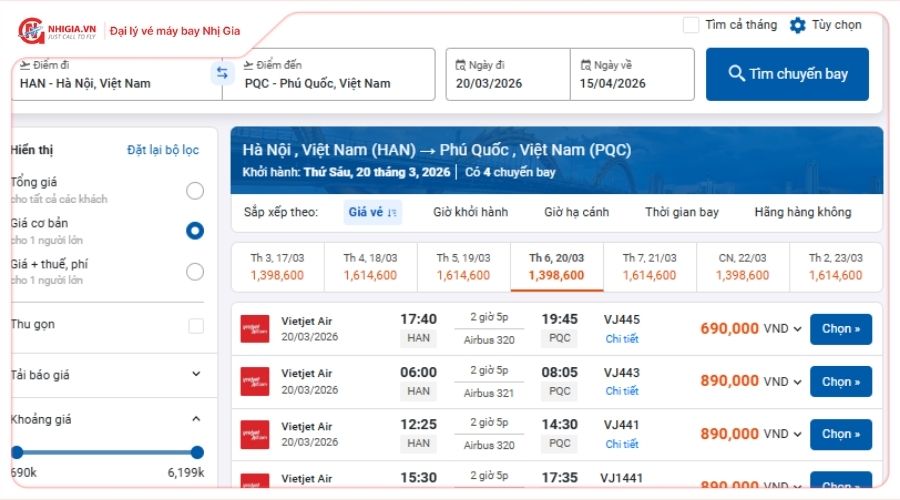This screenshot has width=900, height=500.
Task: Click the departure calendar icon next to Ngày đi
Action: (460, 65)
